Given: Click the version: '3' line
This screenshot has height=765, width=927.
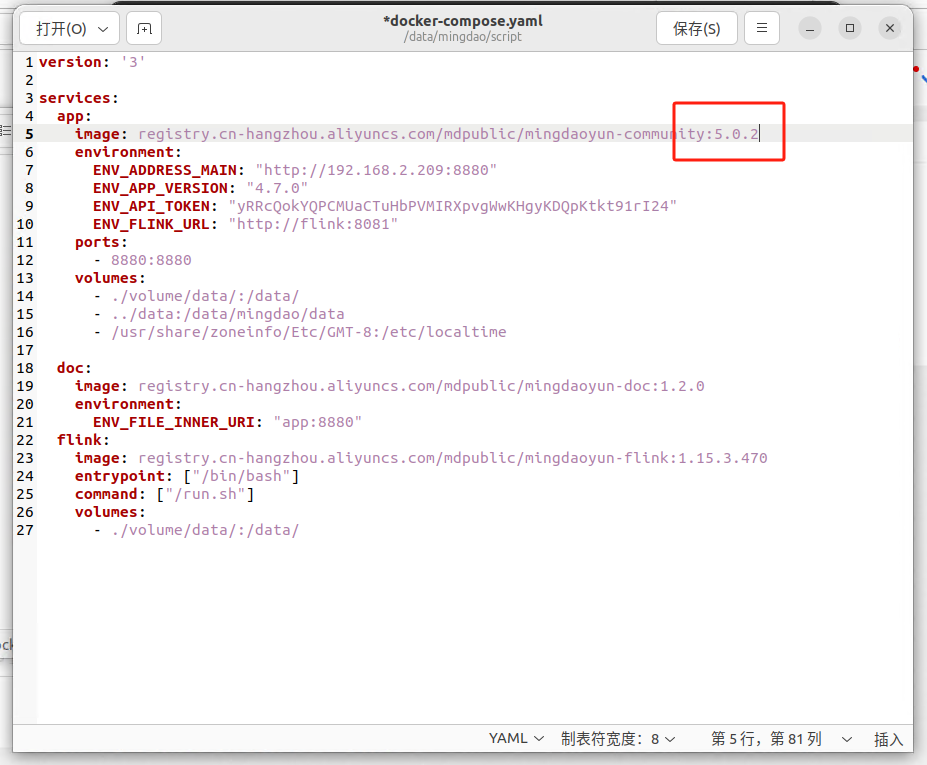Looking at the screenshot, I should (92, 62).
